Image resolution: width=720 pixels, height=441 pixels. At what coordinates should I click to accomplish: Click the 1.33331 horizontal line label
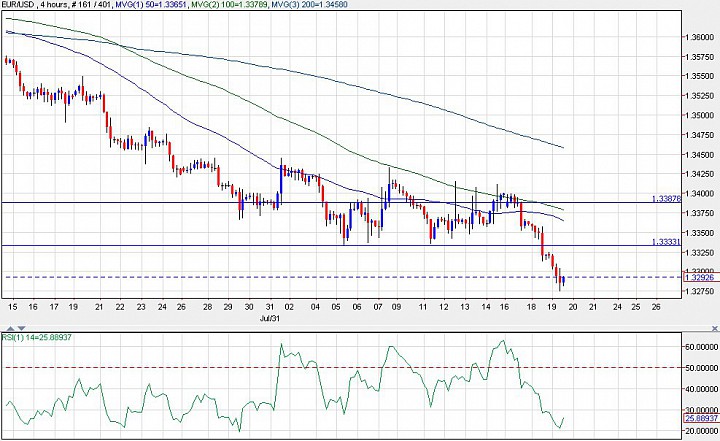coord(666,242)
